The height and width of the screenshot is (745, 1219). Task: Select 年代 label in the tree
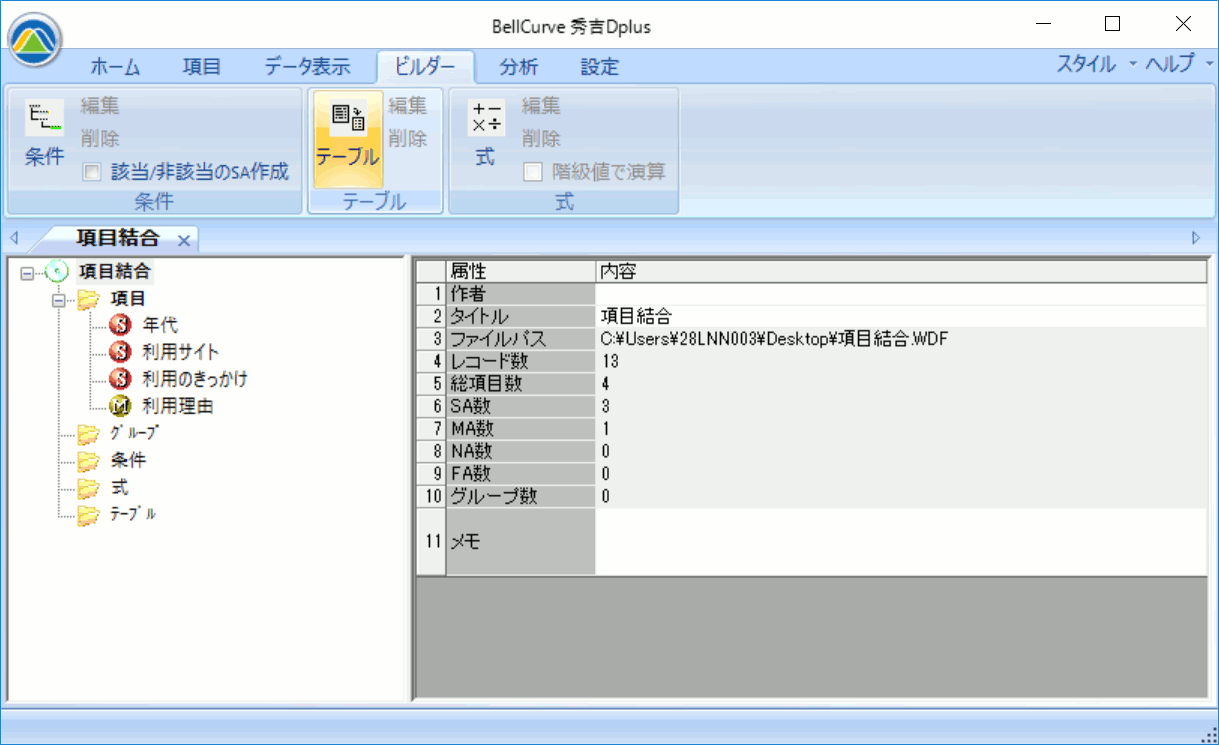click(x=160, y=325)
